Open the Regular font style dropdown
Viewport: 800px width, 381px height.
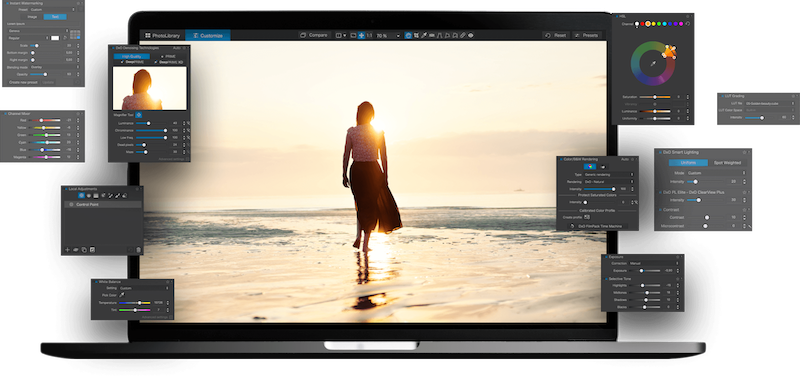tap(28, 38)
